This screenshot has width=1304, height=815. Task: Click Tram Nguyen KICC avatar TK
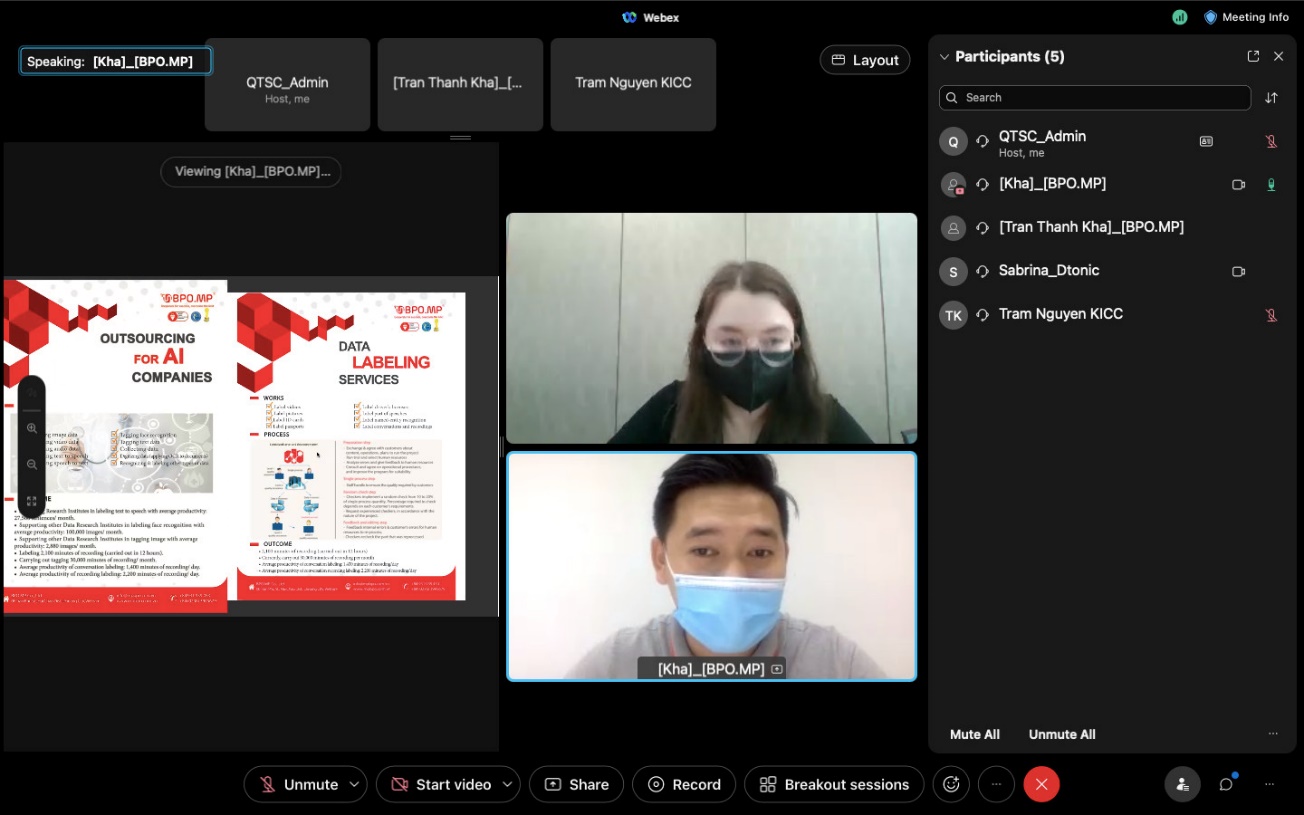pos(953,315)
